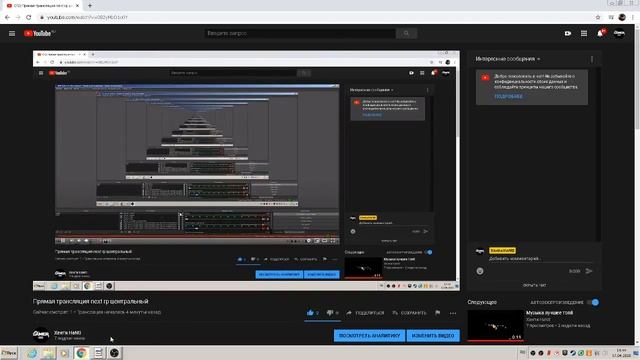Expand the top chat mode dropdown
The height and width of the screenshot is (360, 640).
[508, 59]
